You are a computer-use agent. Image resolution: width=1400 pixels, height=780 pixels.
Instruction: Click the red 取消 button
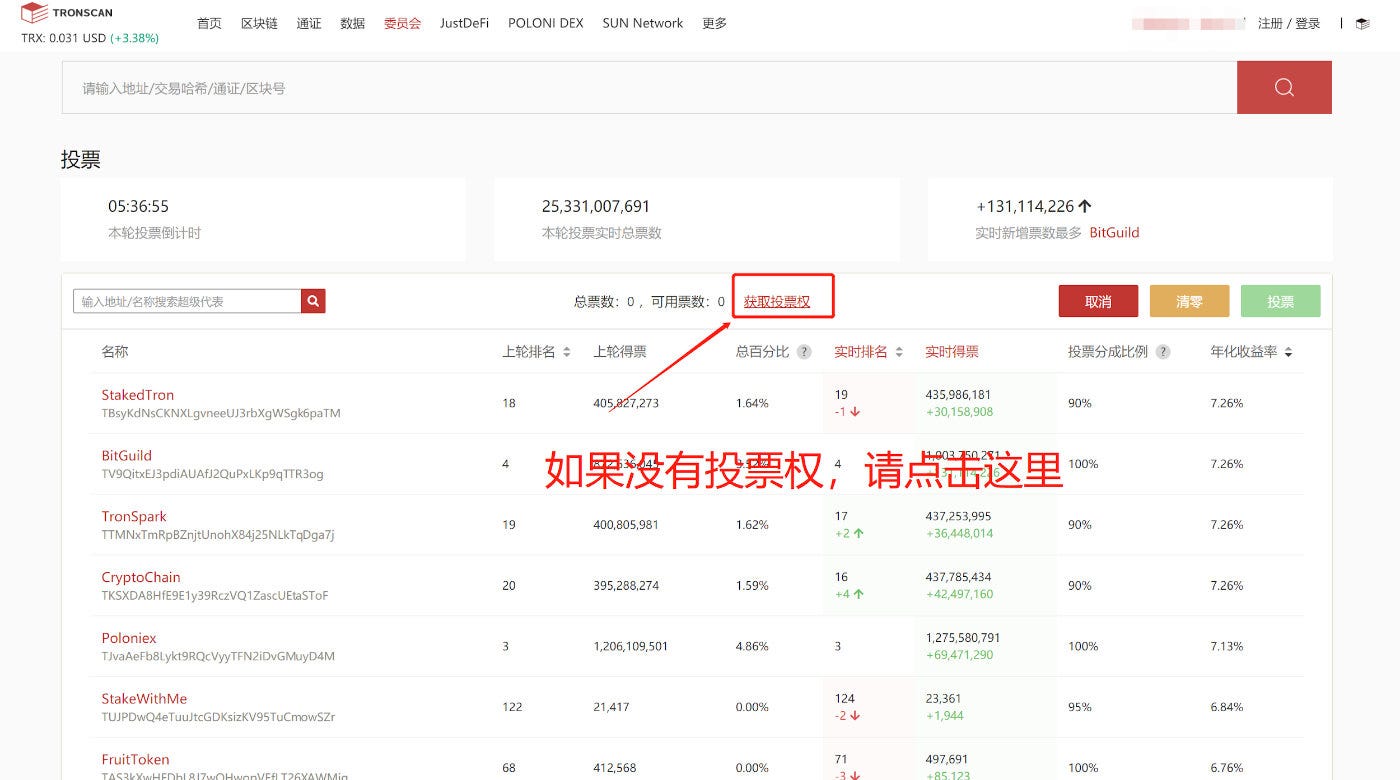[1098, 301]
